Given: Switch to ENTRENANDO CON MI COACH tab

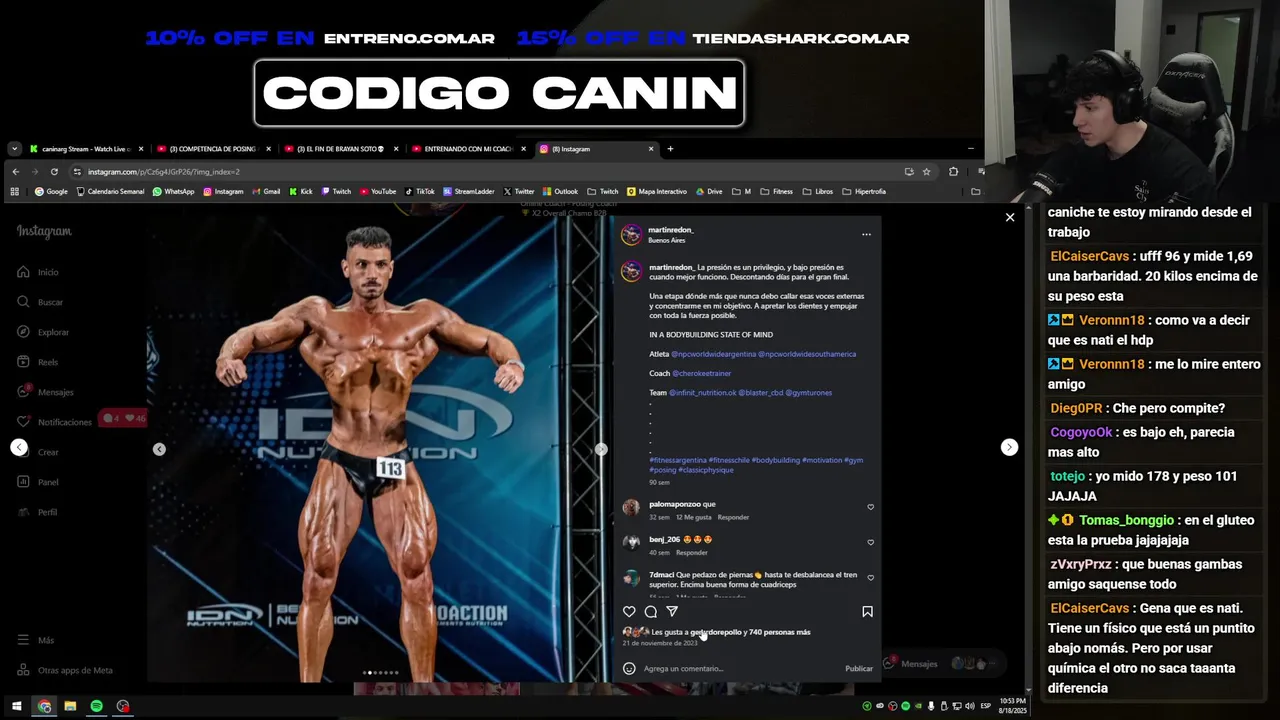Looking at the screenshot, I should coord(467,149).
